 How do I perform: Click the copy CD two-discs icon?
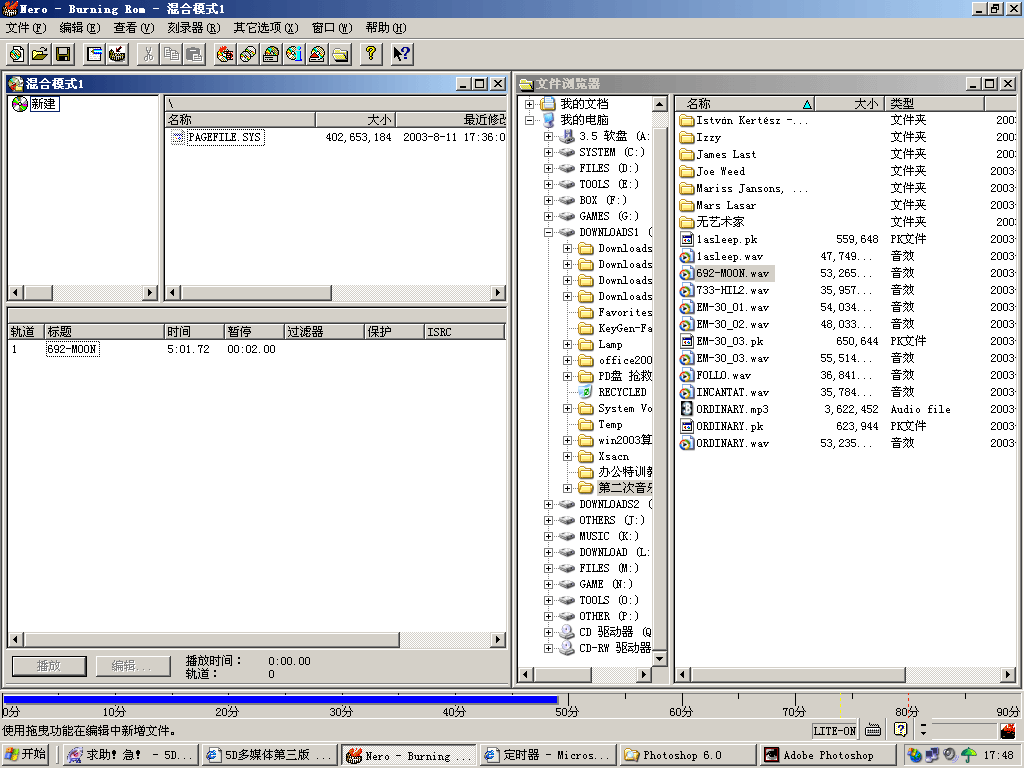248,54
